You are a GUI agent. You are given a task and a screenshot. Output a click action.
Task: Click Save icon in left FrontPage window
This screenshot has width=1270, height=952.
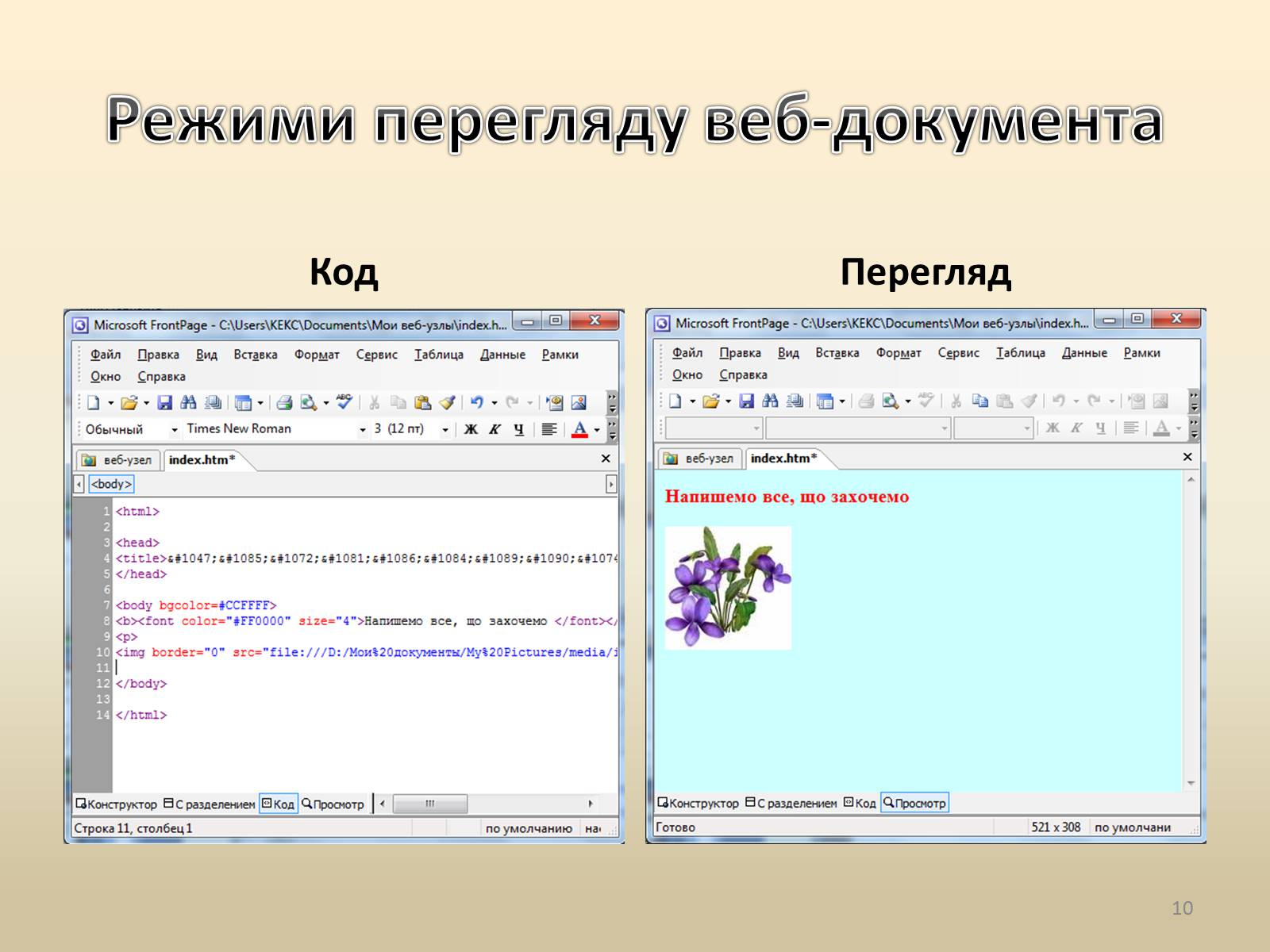tap(164, 403)
